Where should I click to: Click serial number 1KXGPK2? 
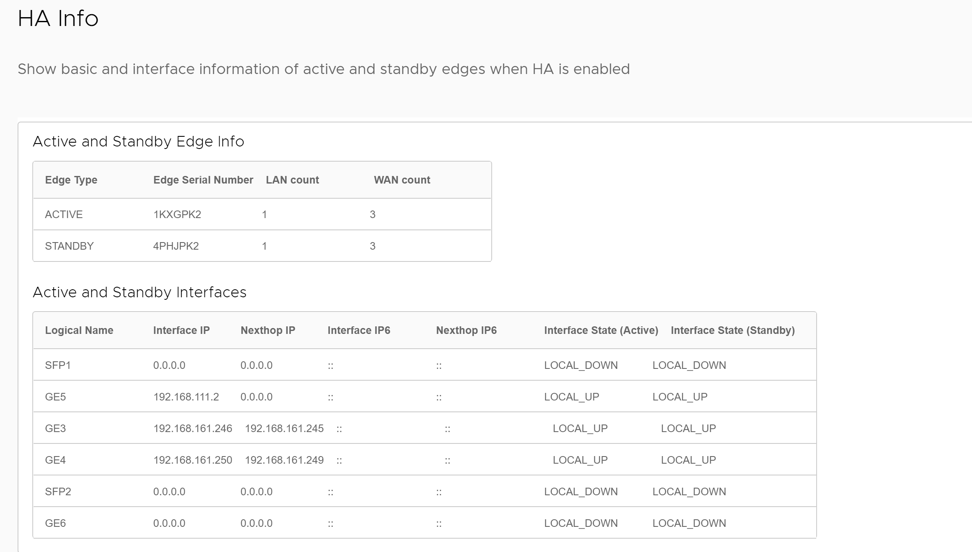click(x=177, y=214)
